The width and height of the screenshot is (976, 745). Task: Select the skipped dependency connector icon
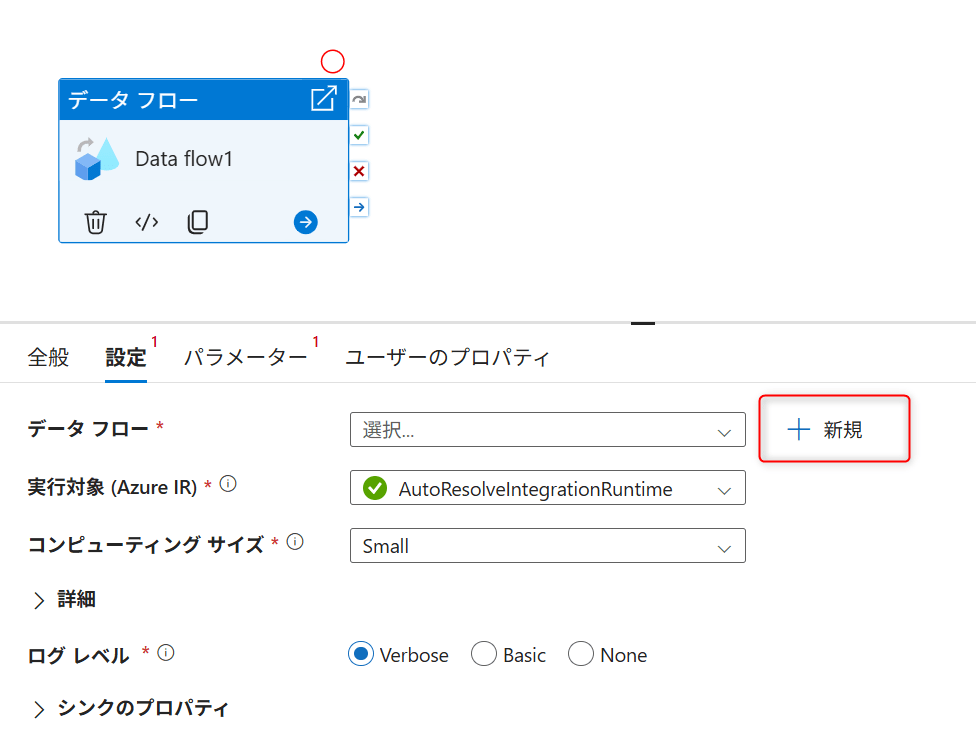[359, 100]
